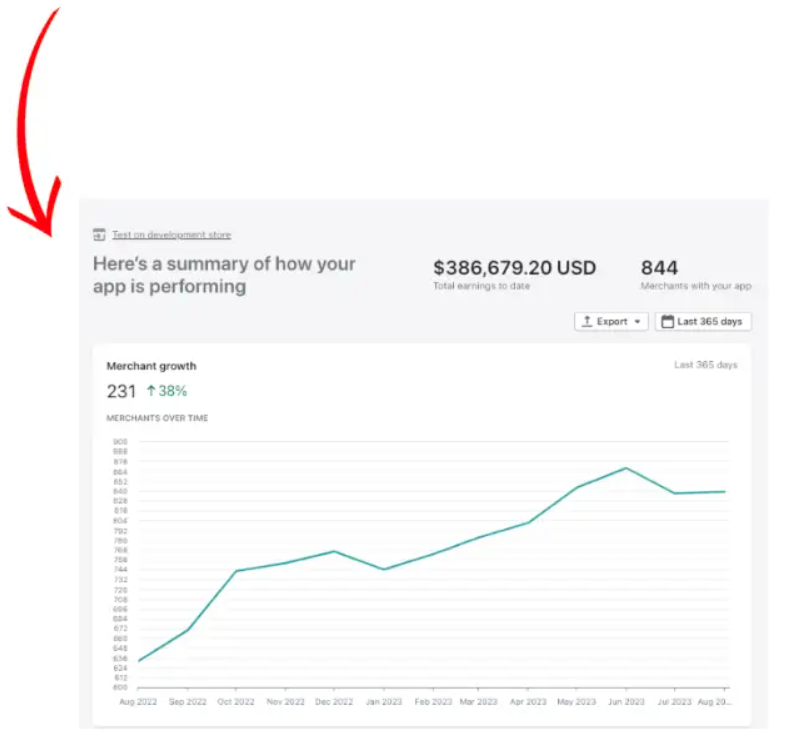Click the green 38% growth percentage
The width and height of the screenshot is (801, 745).
click(172, 391)
